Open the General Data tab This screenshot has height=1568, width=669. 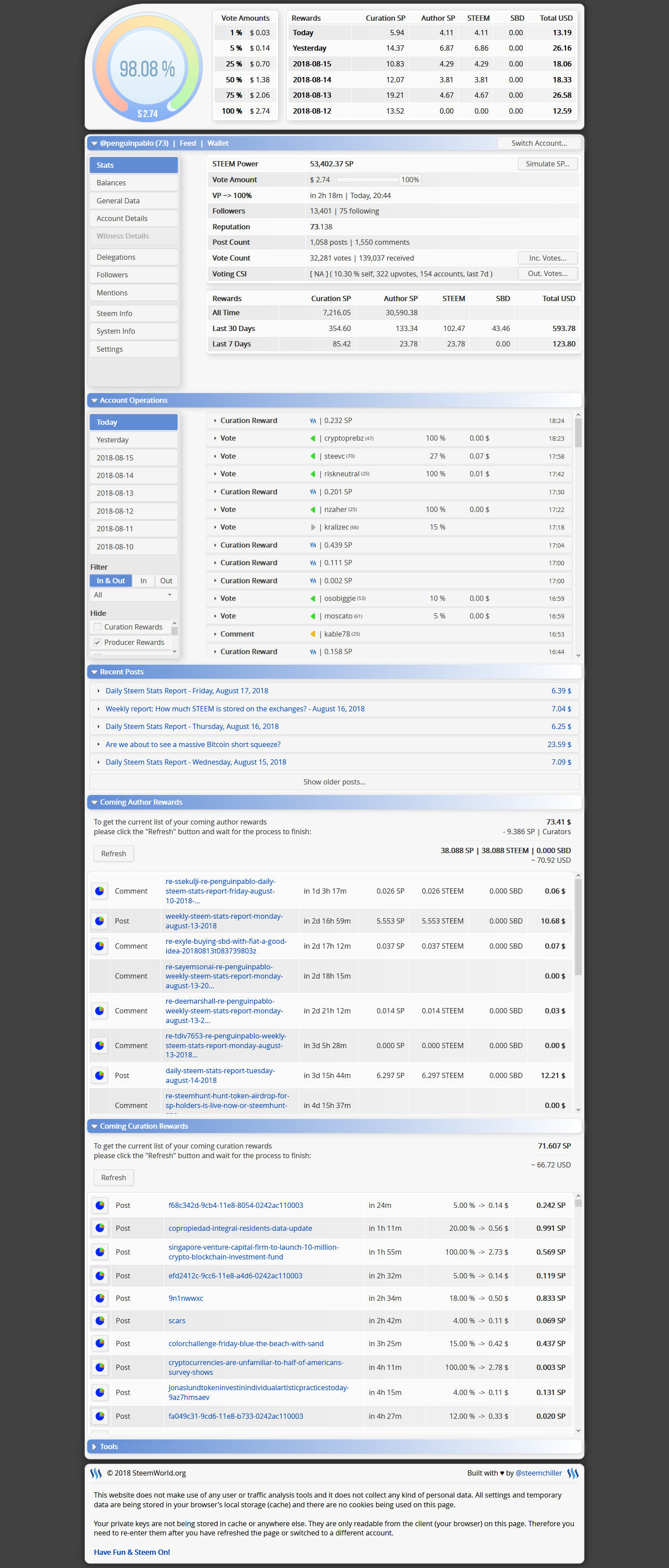click(133, 201)
